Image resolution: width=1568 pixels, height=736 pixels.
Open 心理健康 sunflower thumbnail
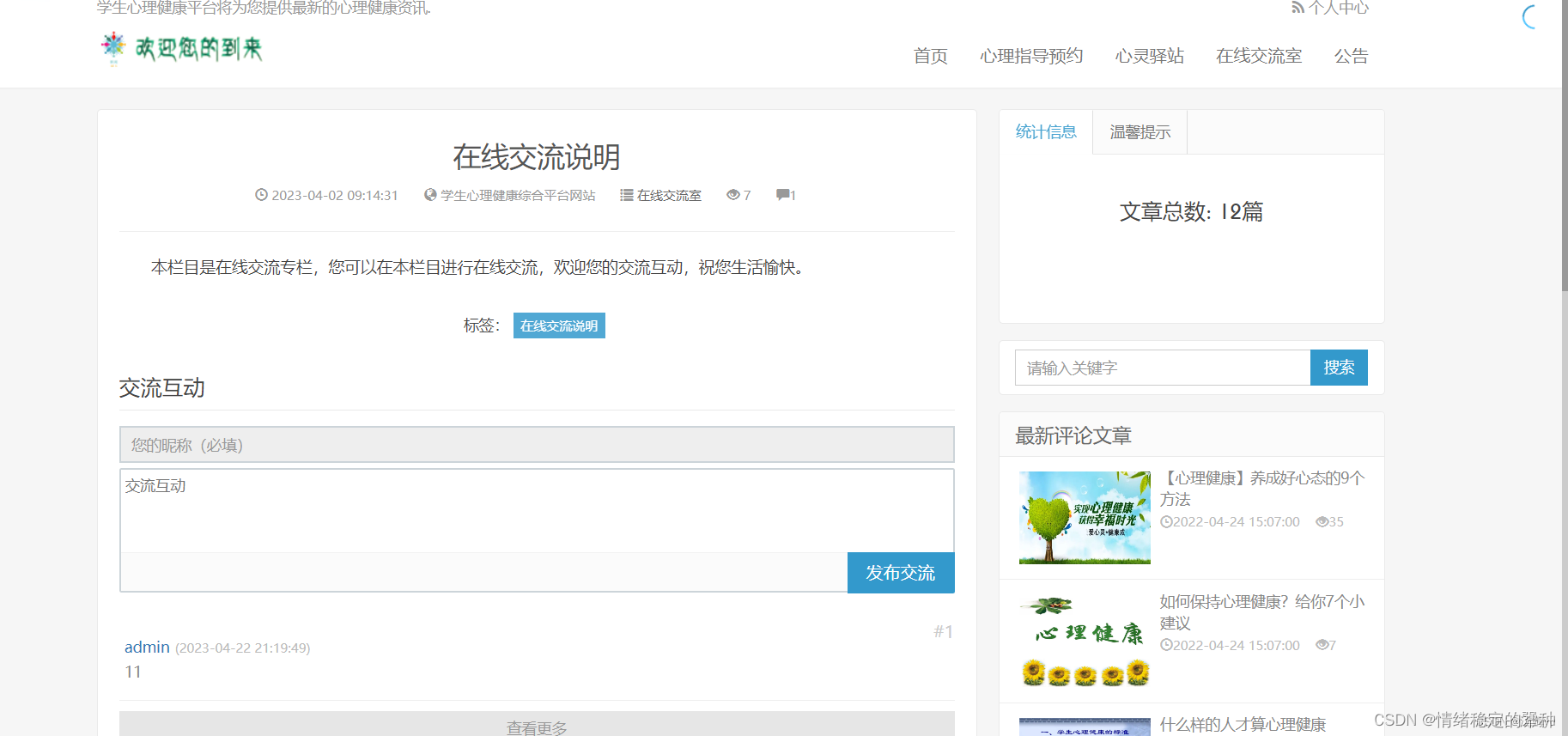[x=1085, y=642]
